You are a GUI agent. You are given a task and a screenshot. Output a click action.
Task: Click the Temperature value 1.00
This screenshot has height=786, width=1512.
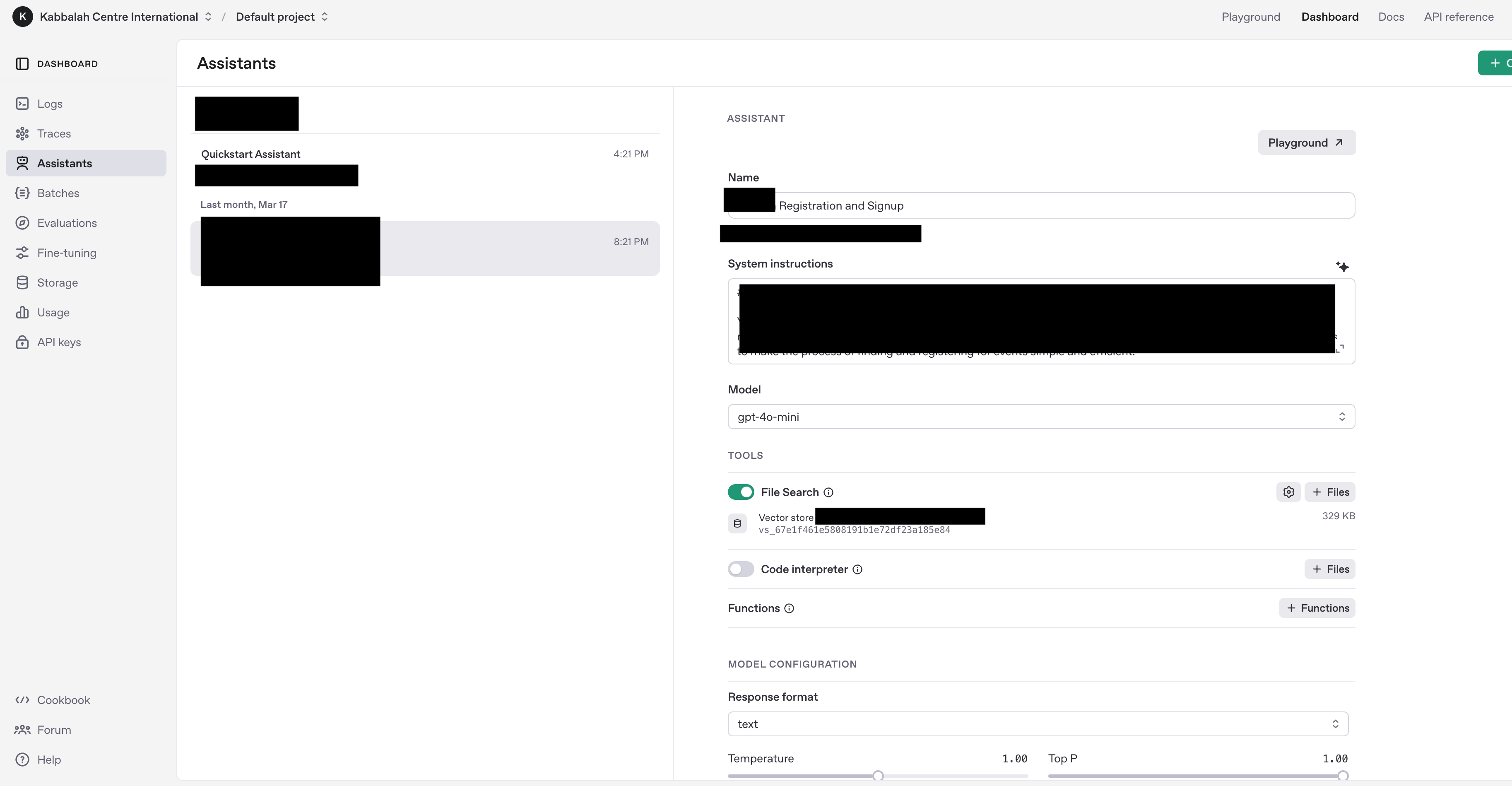(1014, 758)
